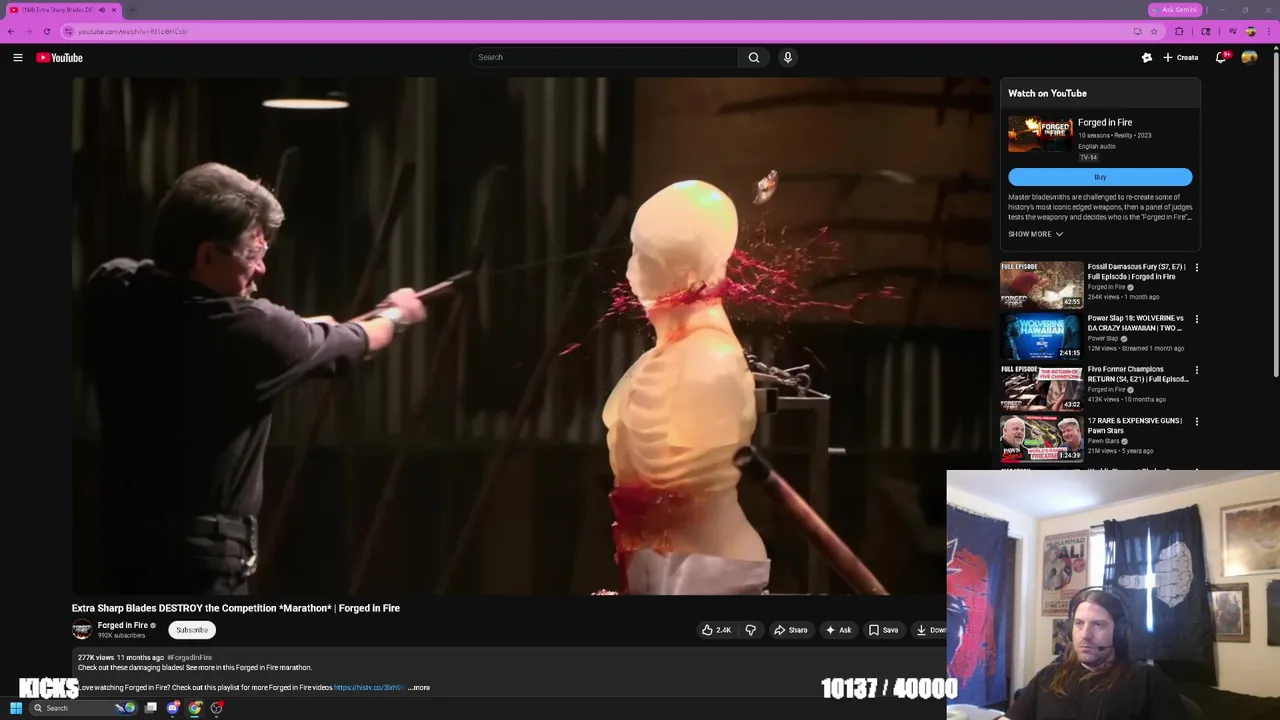Open the Chrome profile avatar
Screen dimensions: 1280x720
point(1250,31)
